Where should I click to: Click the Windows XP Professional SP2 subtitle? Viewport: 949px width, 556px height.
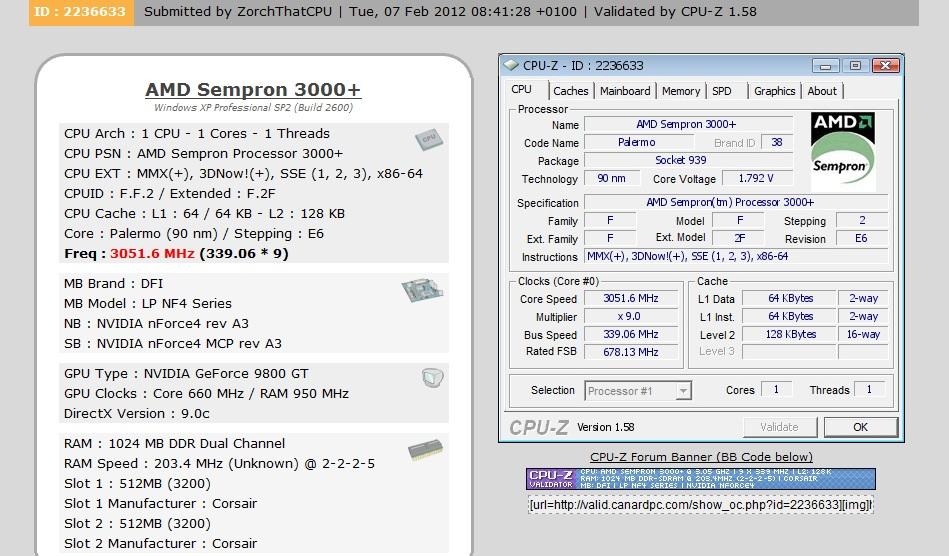(253, 108)
